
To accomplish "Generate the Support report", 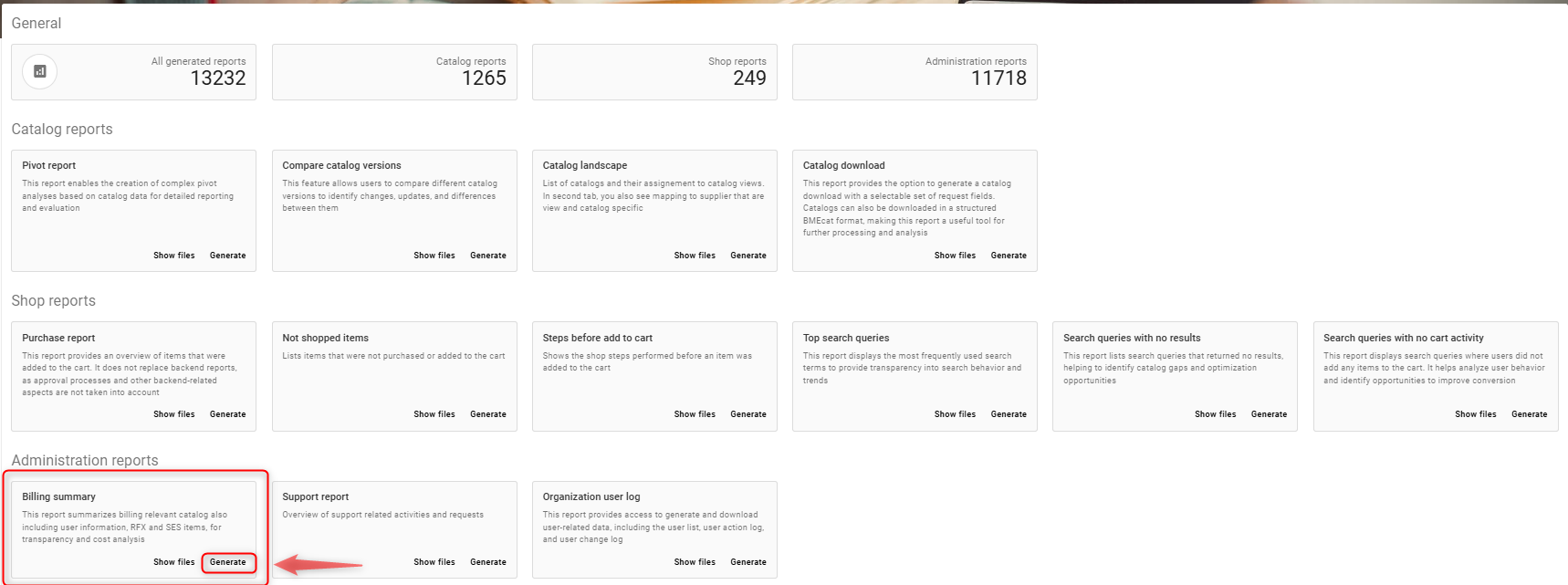I will (488, 562).
